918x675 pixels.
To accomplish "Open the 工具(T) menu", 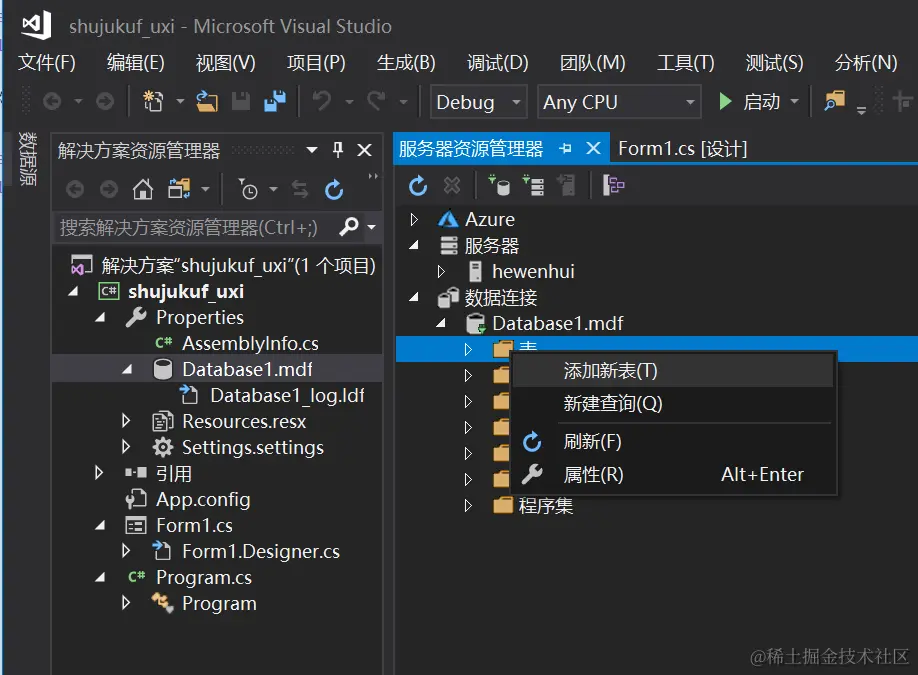I will coord(686,63).
